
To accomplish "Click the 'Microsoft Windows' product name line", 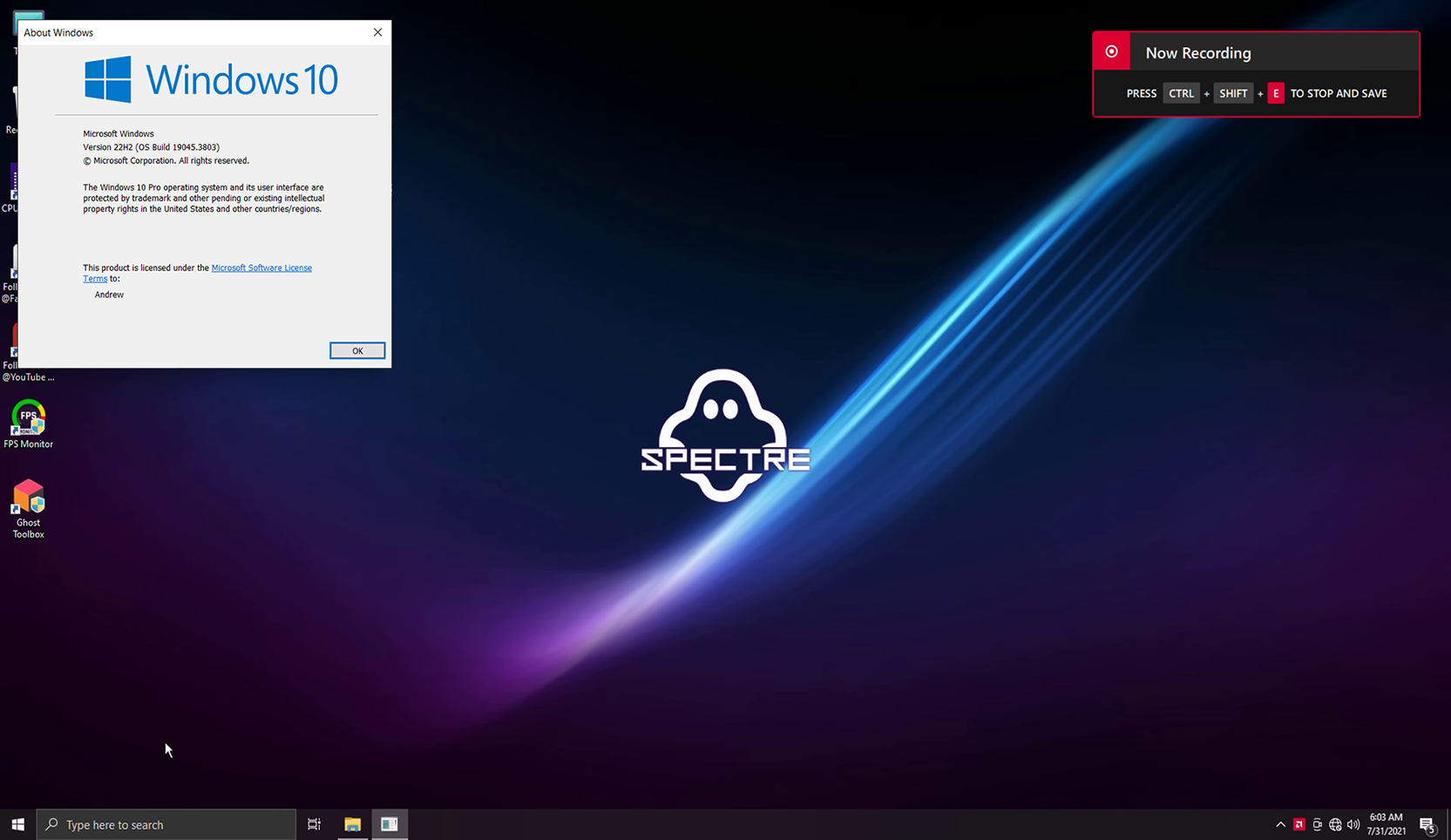I will pyautogui.click(x=119, y=133).
